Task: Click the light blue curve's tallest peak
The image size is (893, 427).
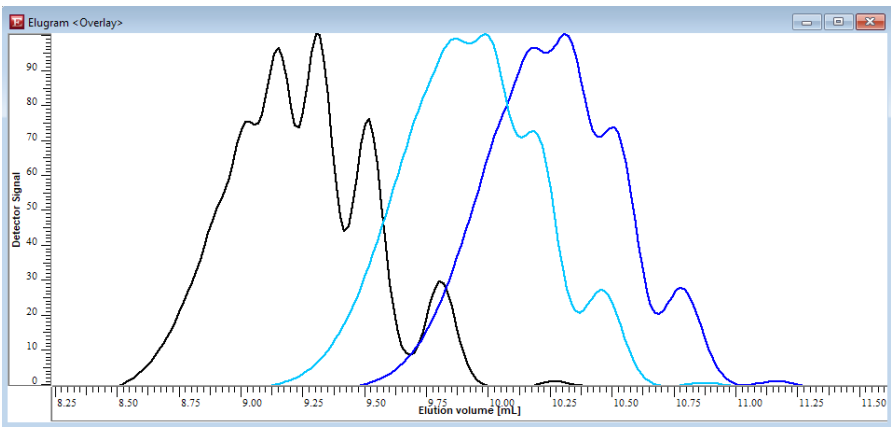Action: (x=485, y=35)
